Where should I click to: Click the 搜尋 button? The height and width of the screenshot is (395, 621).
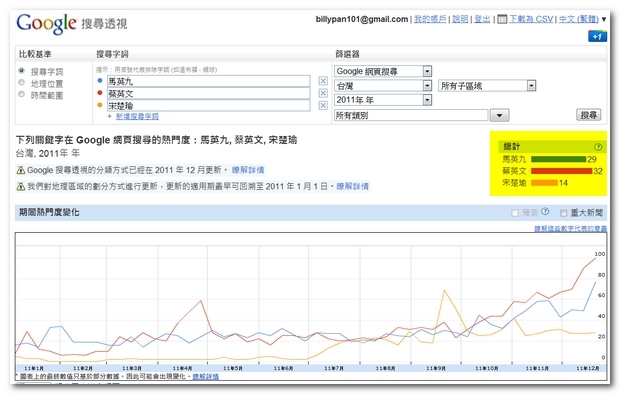pyautogui.click(x=589, y=115)
